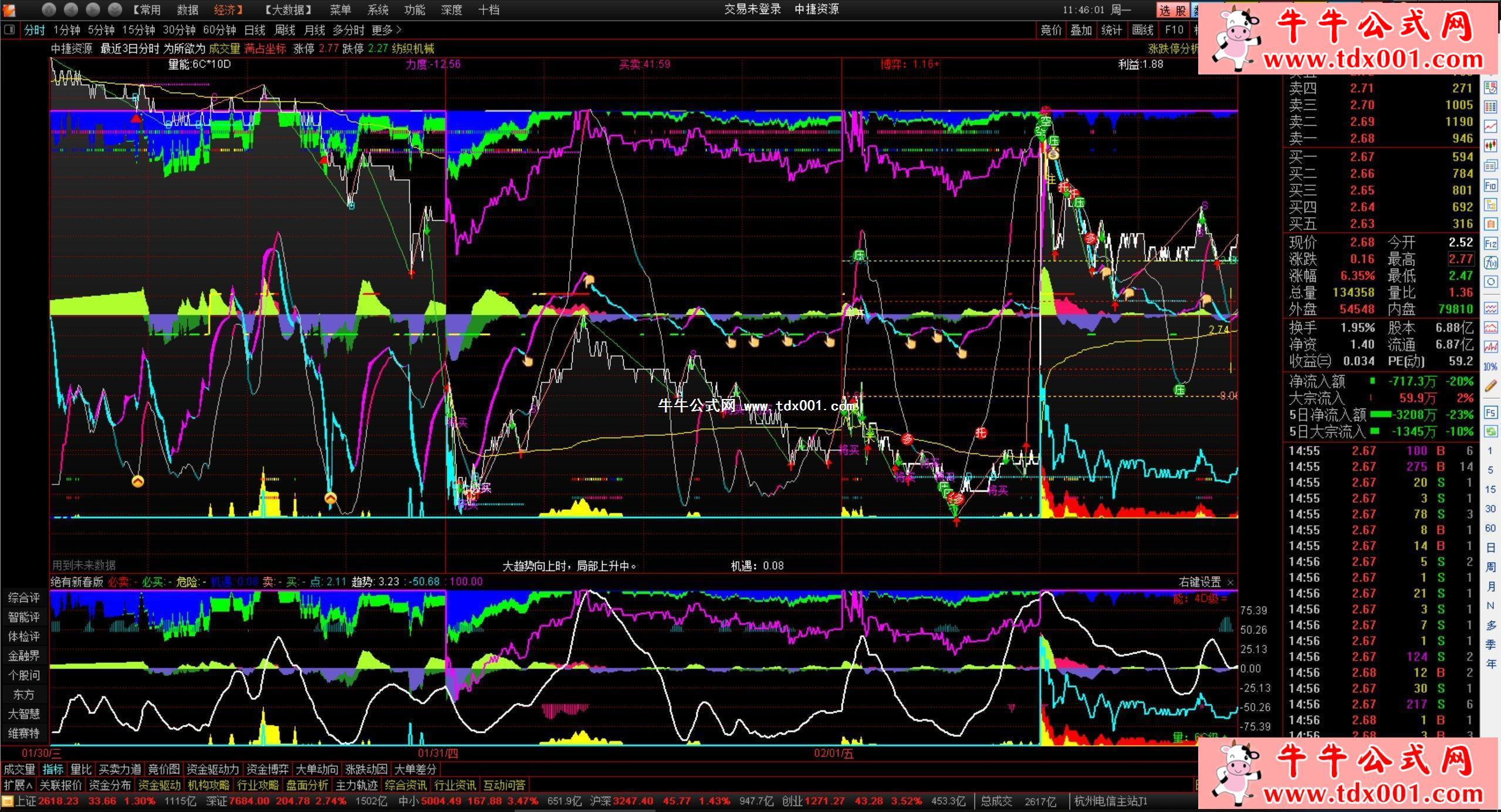
Task: Click the f(x) formula icon
Action: pyautogui.click(x=1491, y=262)
